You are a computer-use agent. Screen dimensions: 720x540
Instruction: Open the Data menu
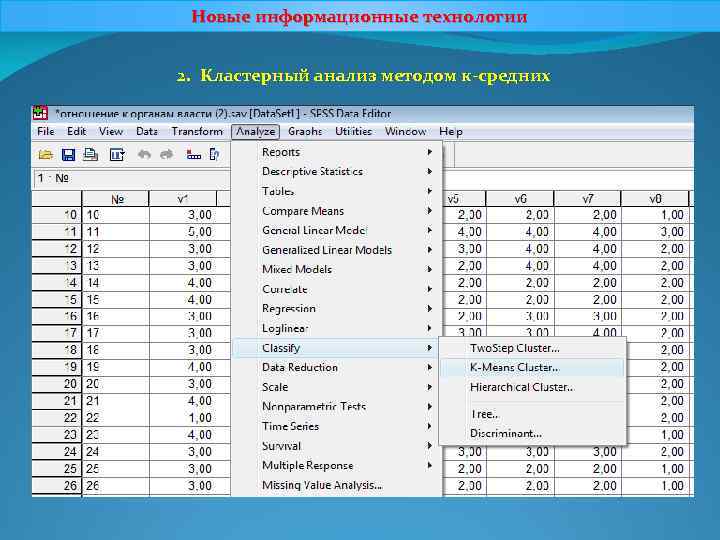pos(147,132)
